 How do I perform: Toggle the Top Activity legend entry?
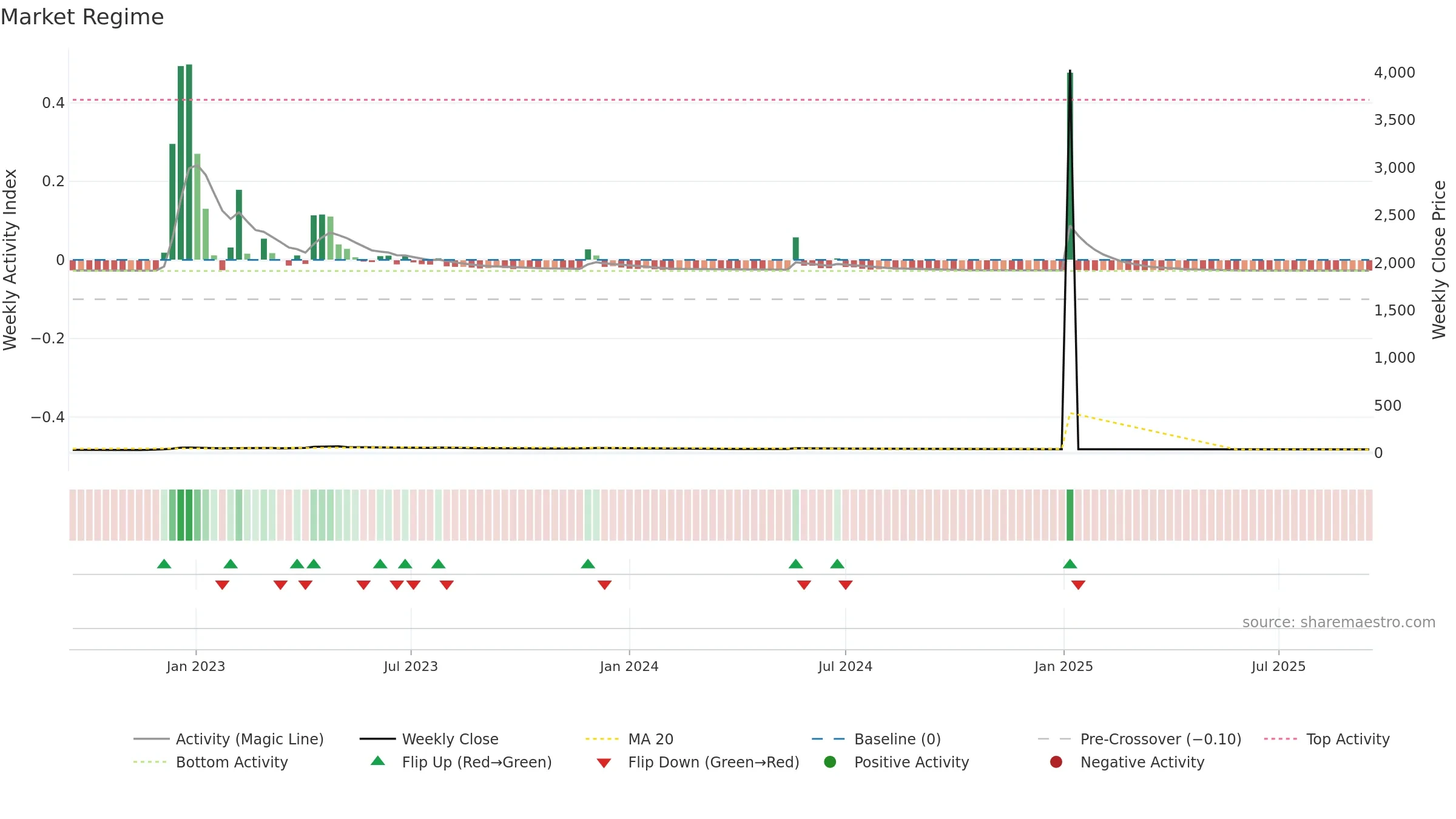click(1327, 739)
